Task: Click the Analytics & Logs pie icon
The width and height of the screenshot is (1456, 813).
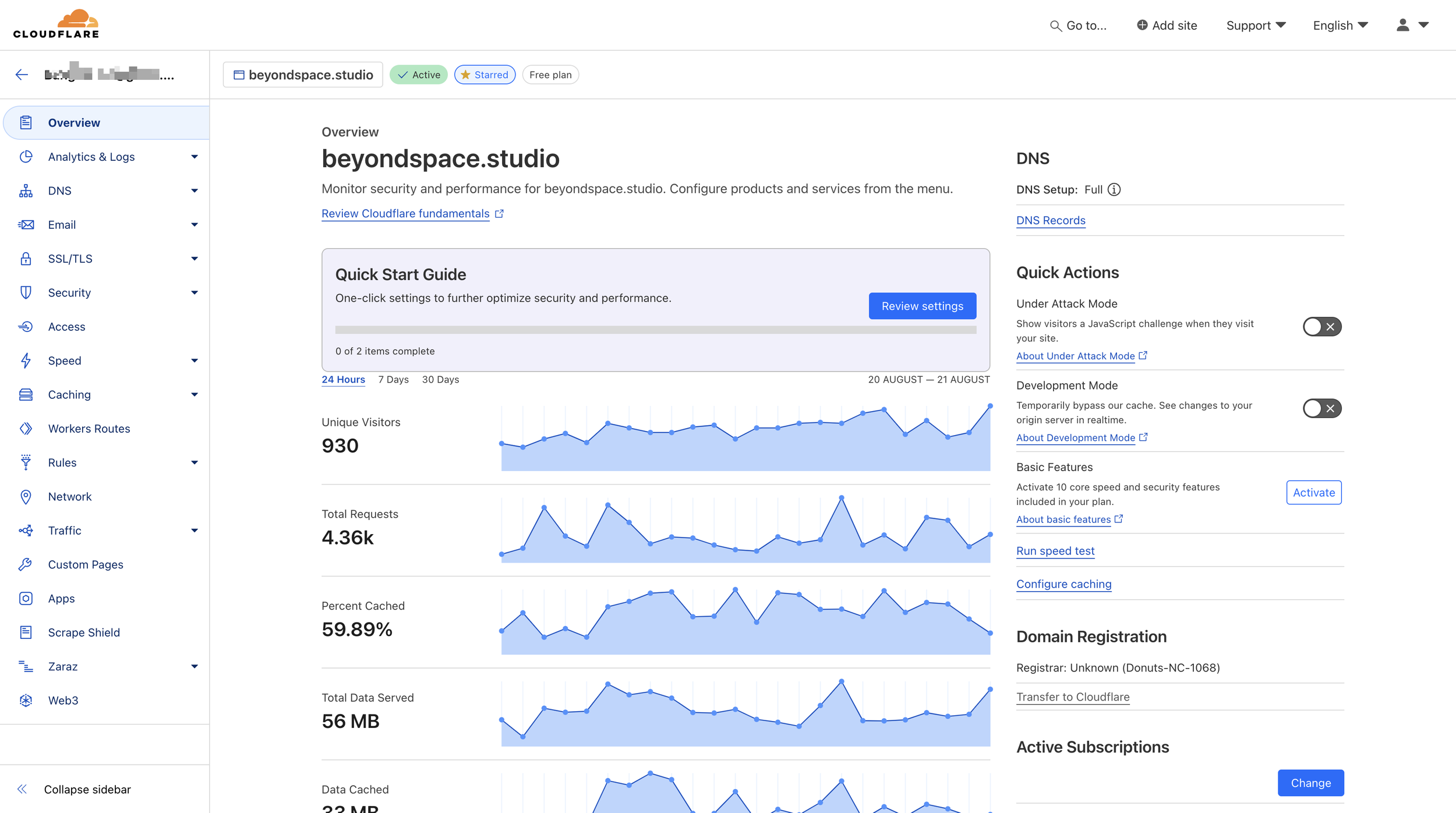Action: pyautogui.click(x=26, y=157)
